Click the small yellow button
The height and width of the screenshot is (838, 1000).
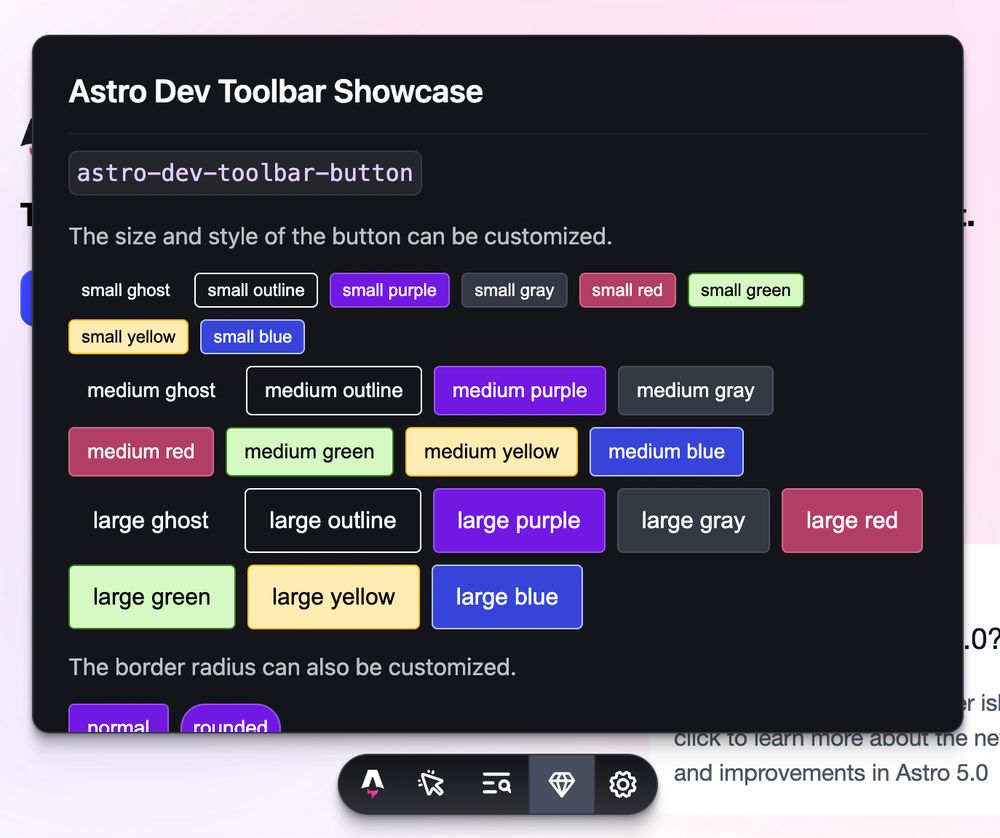click(x=128, y=337)
